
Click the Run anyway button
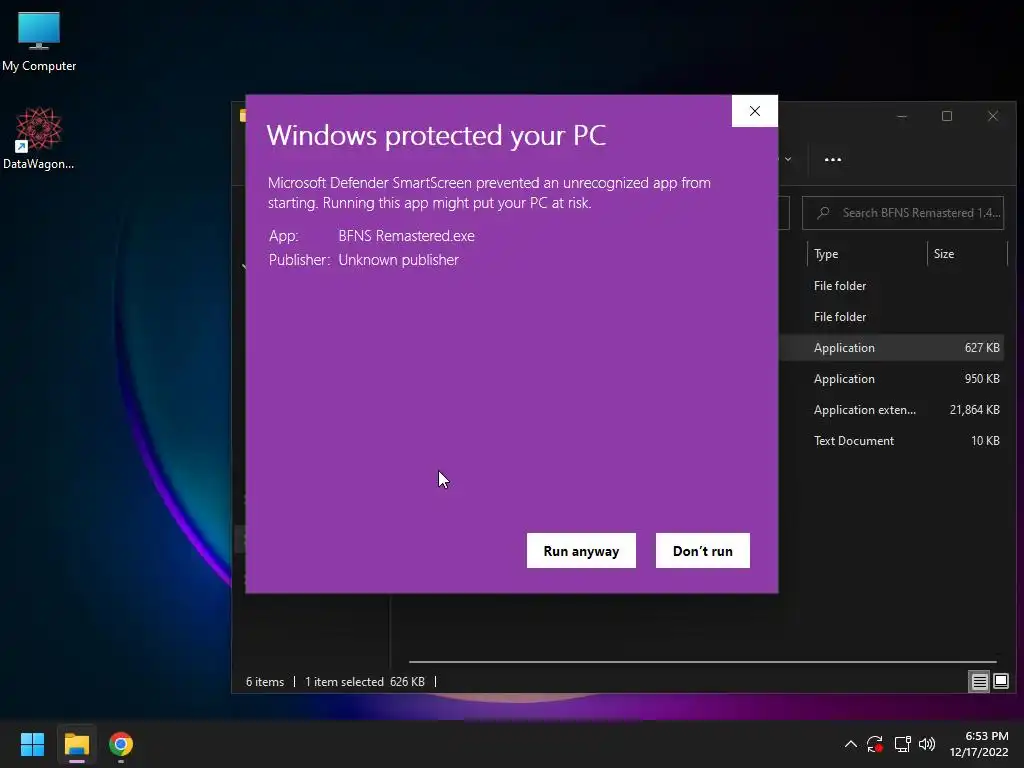coord(581,551)
